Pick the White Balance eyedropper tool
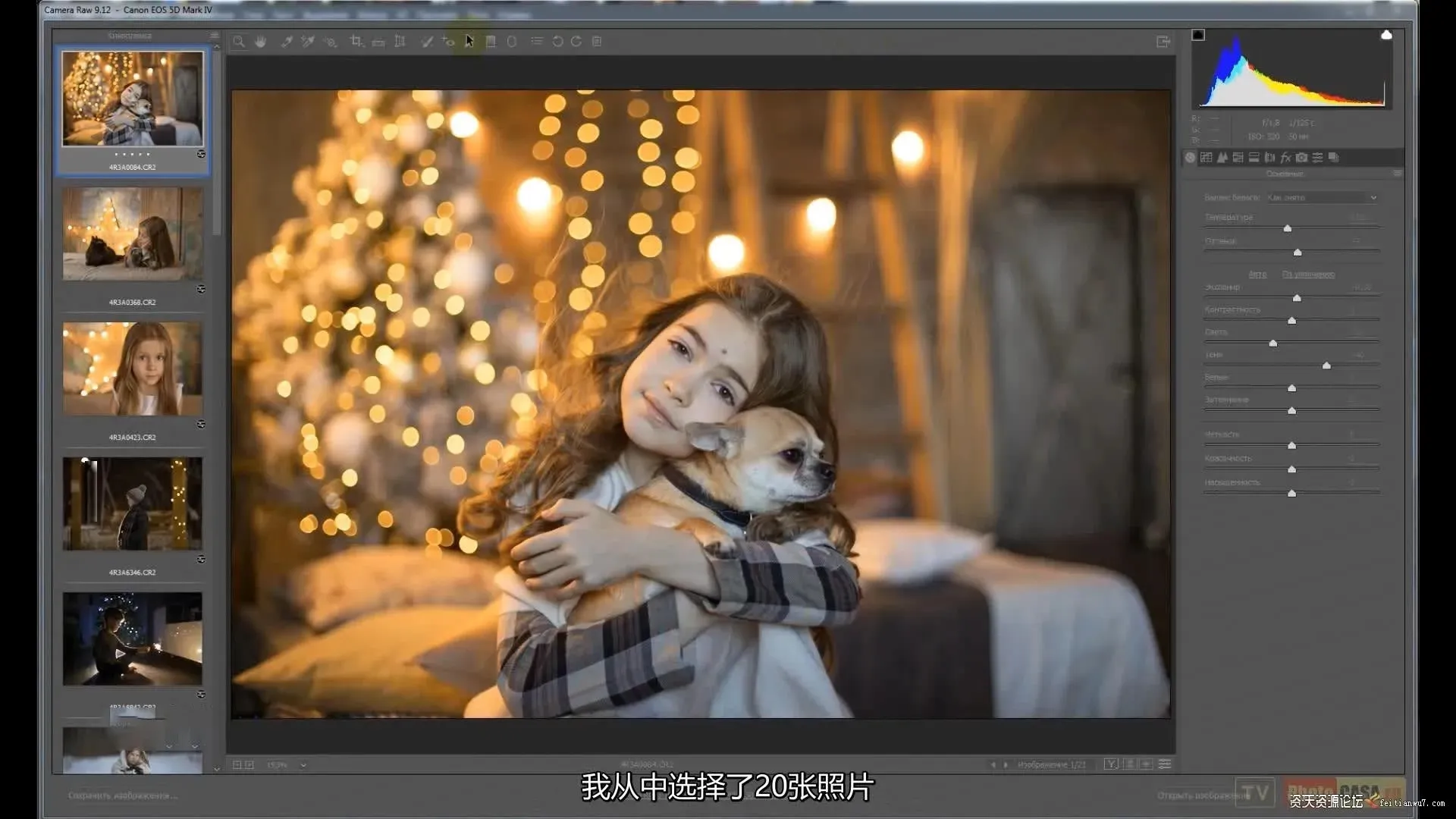1456x819 pixels. (x=287, y=42)
